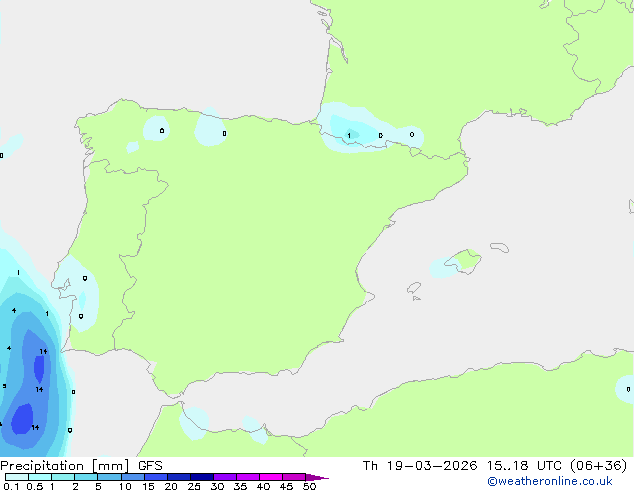This screenshot has height=490, width=634.
Task: Click the "30" legend scale label
Action: coord(217,486)
